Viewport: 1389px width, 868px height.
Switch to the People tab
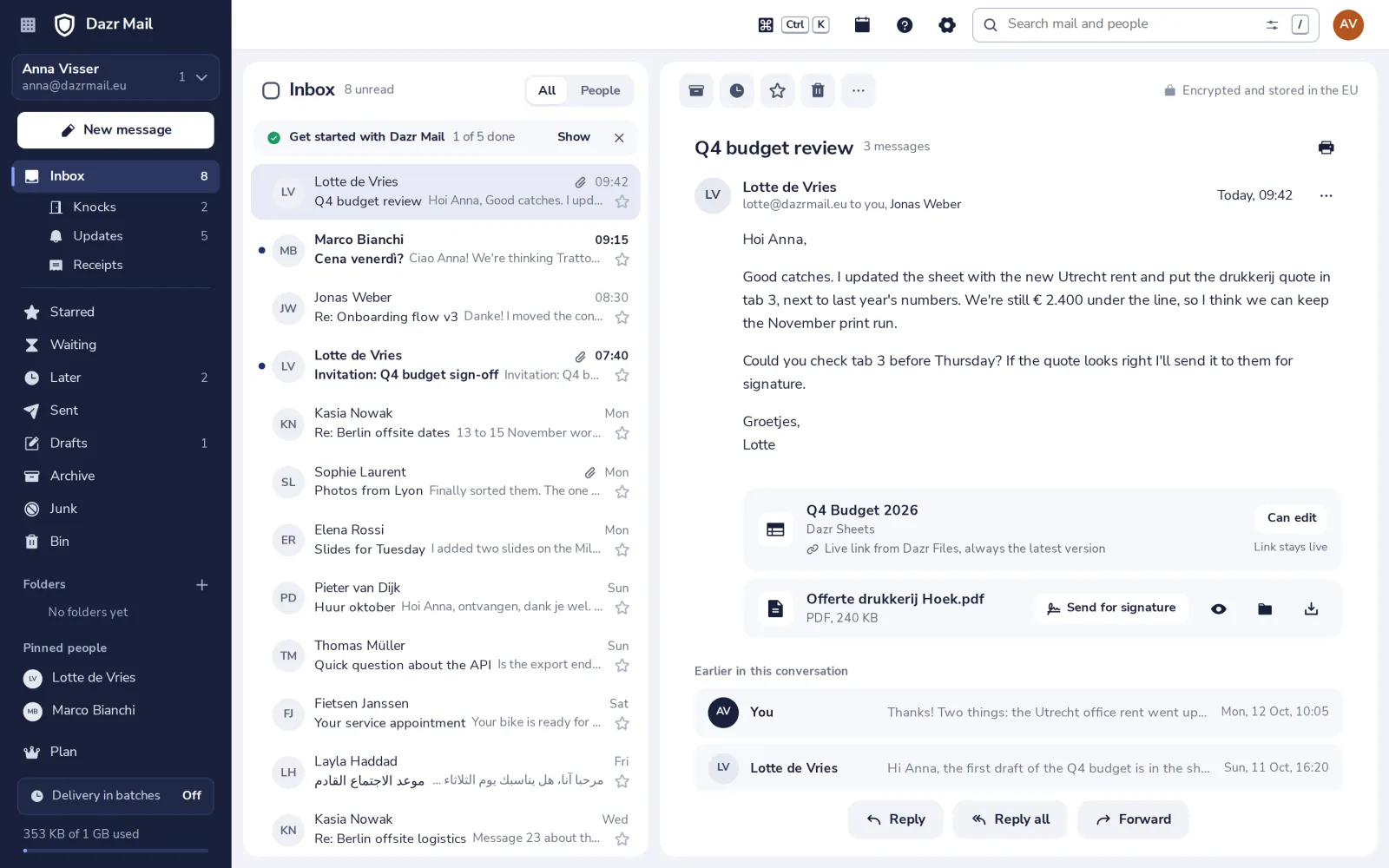click(x=600, y=90)
